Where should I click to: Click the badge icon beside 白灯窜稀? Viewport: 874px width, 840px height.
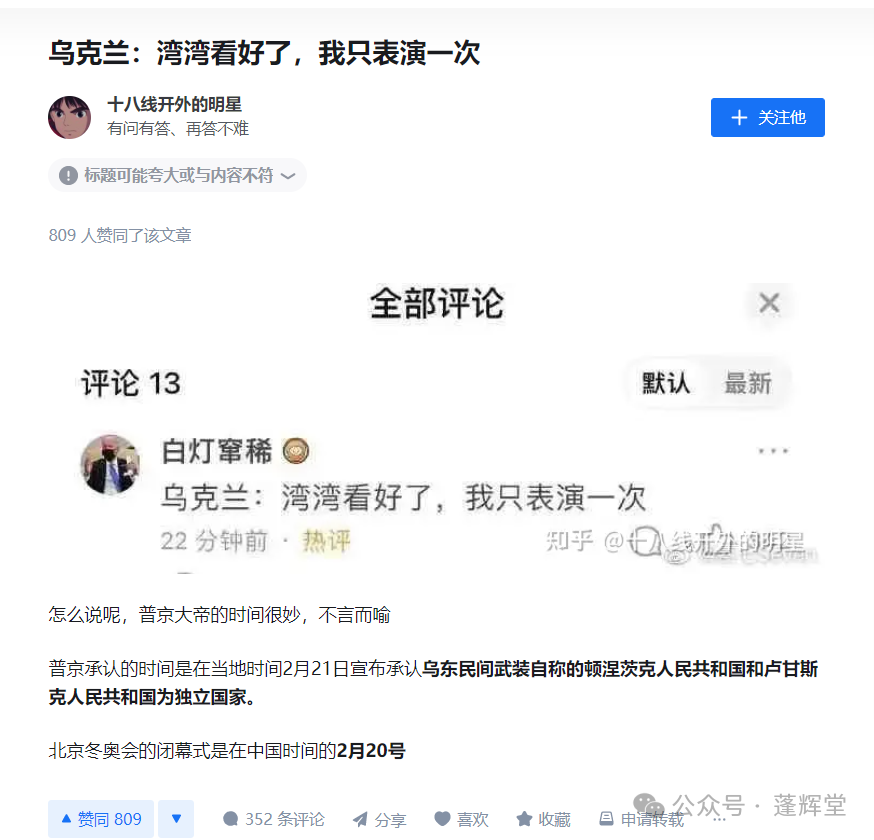point(295,451)
